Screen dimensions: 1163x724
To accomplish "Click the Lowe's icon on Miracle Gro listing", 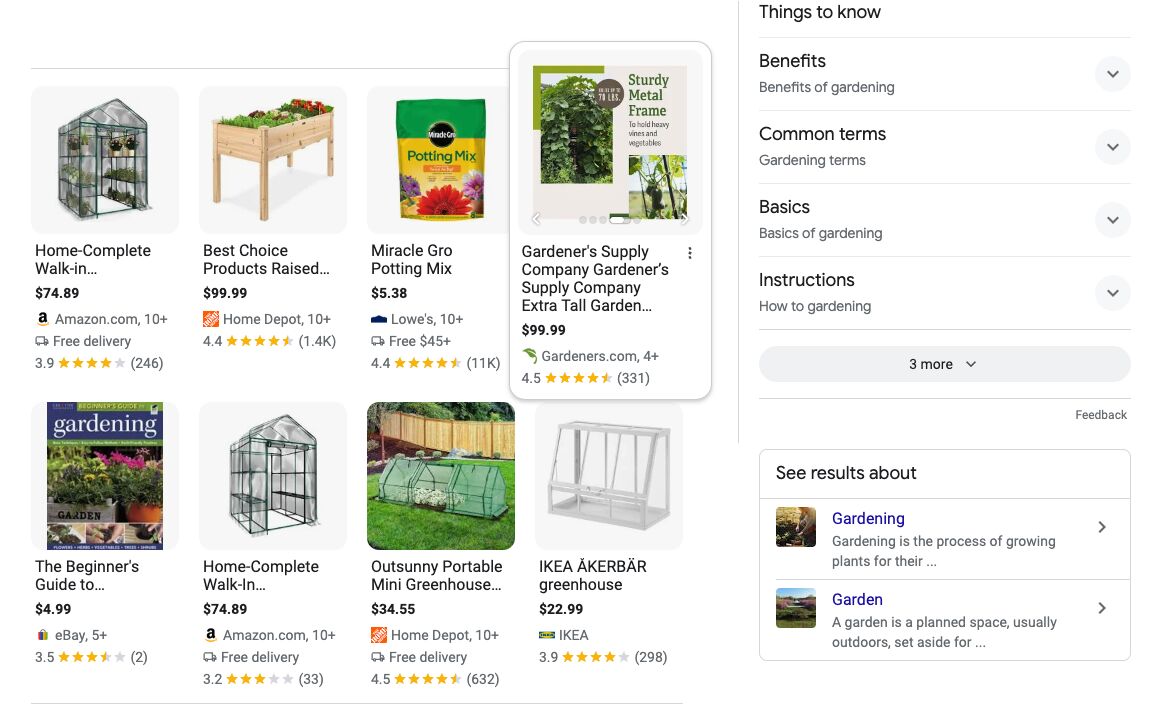I will 378,318.
